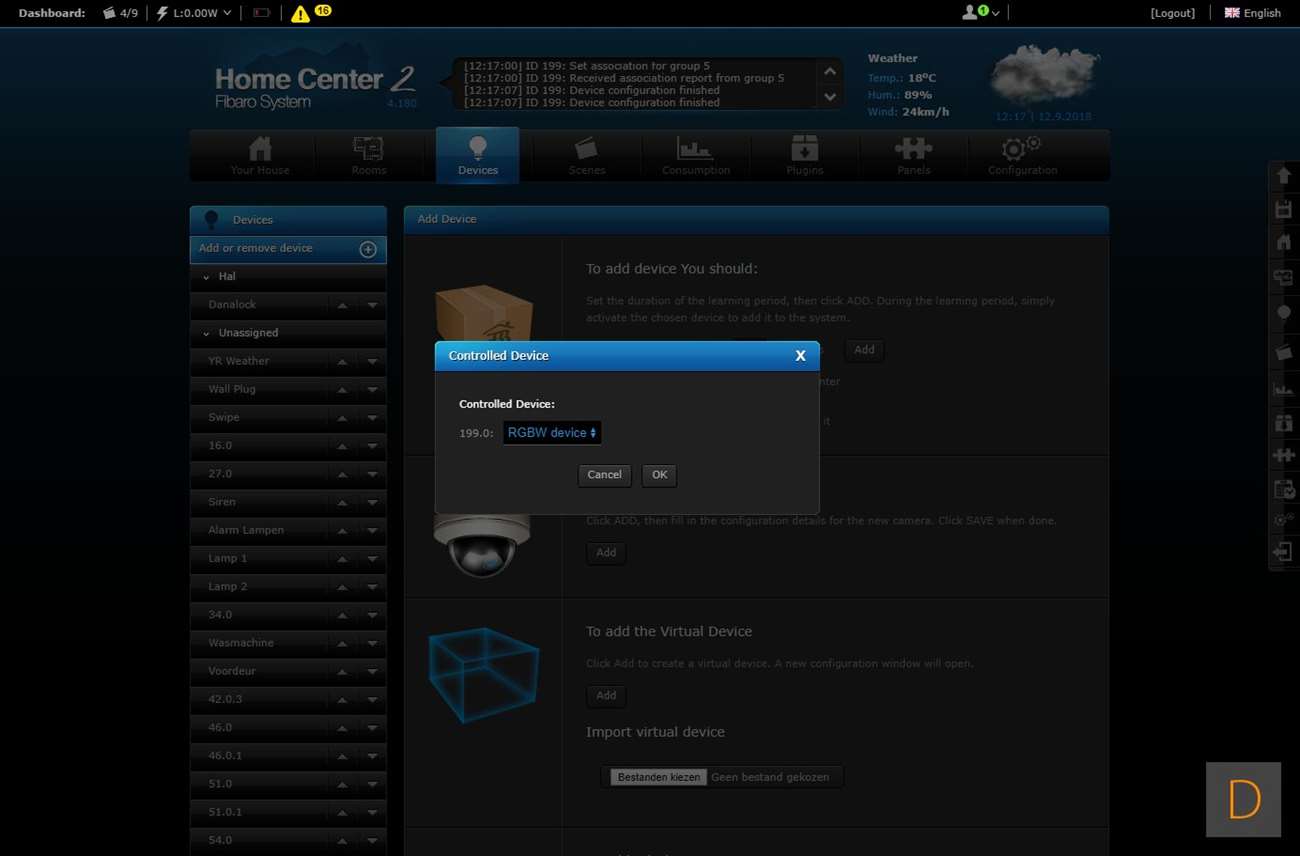Expand the user account dropdown chevron
Screen dimensions: 1300x856
[995, 14]
